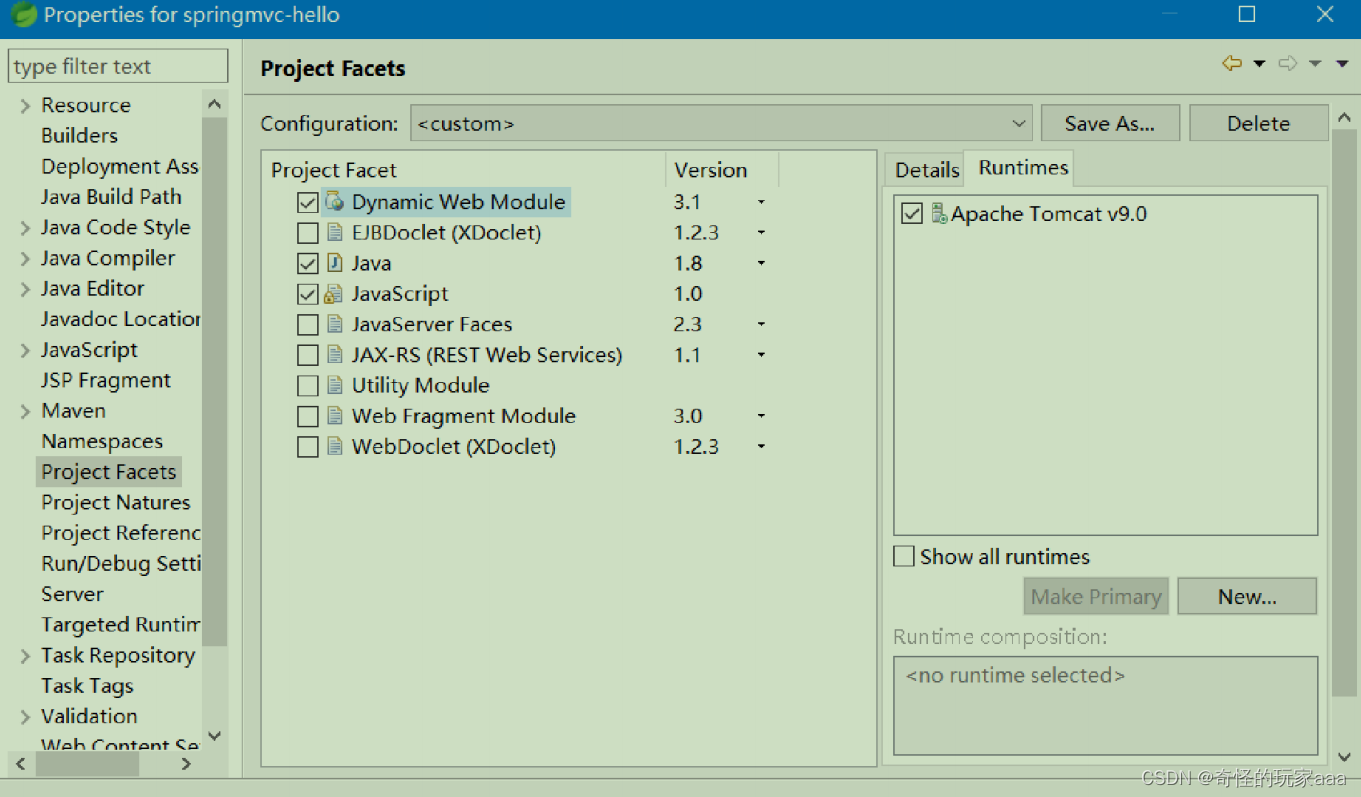Click the New... runtime button
1361x797 pixels.
coord(1247,597)
